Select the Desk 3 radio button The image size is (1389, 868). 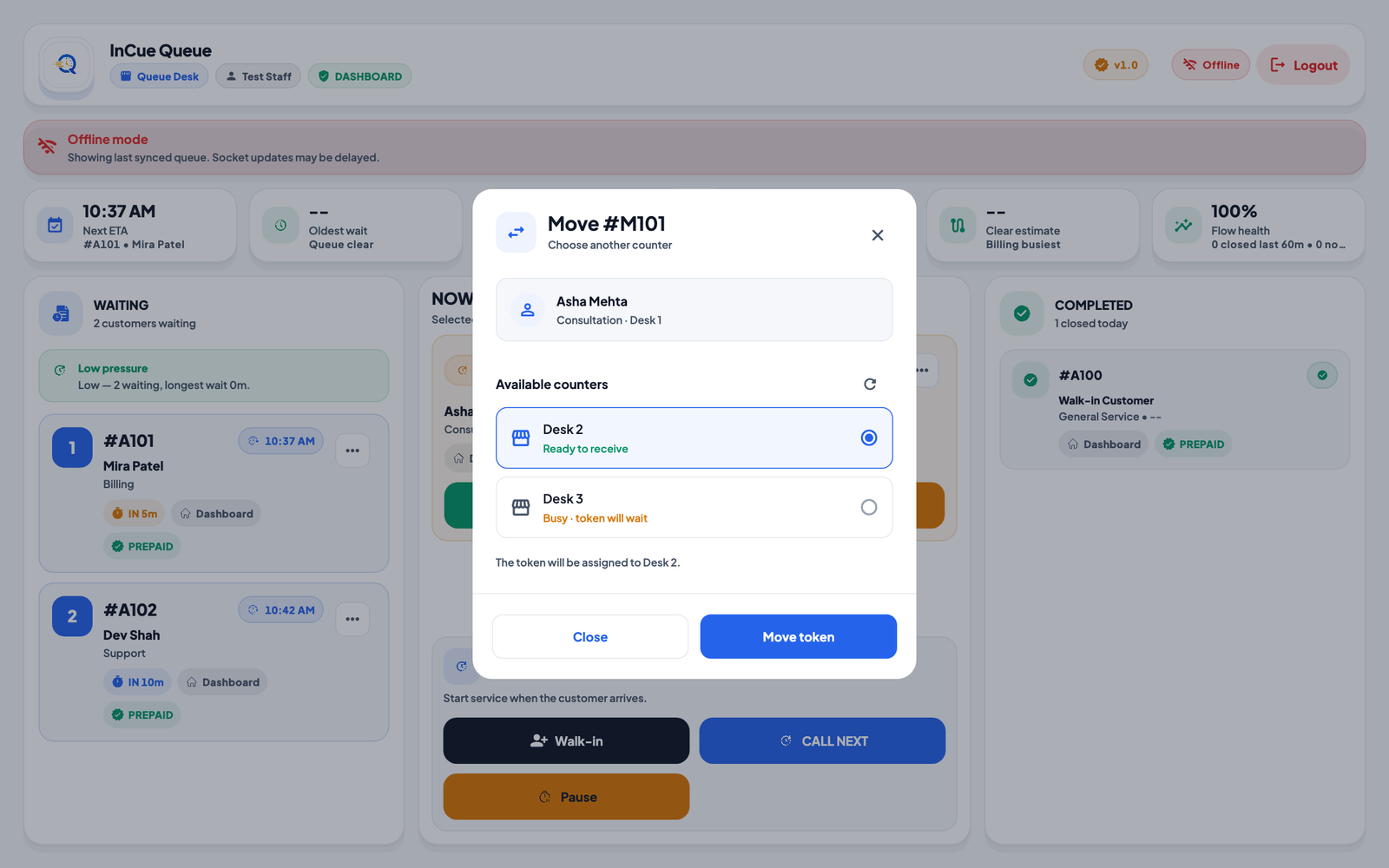click(869, 507)
